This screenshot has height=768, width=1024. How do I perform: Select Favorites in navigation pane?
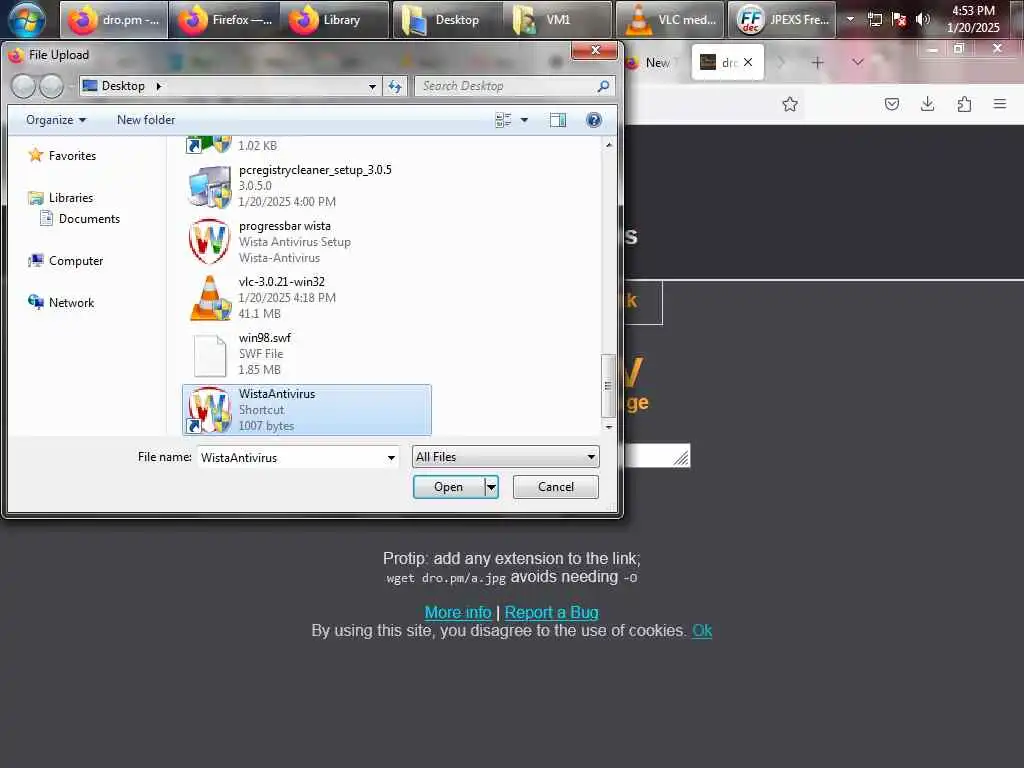click(61, 156)
